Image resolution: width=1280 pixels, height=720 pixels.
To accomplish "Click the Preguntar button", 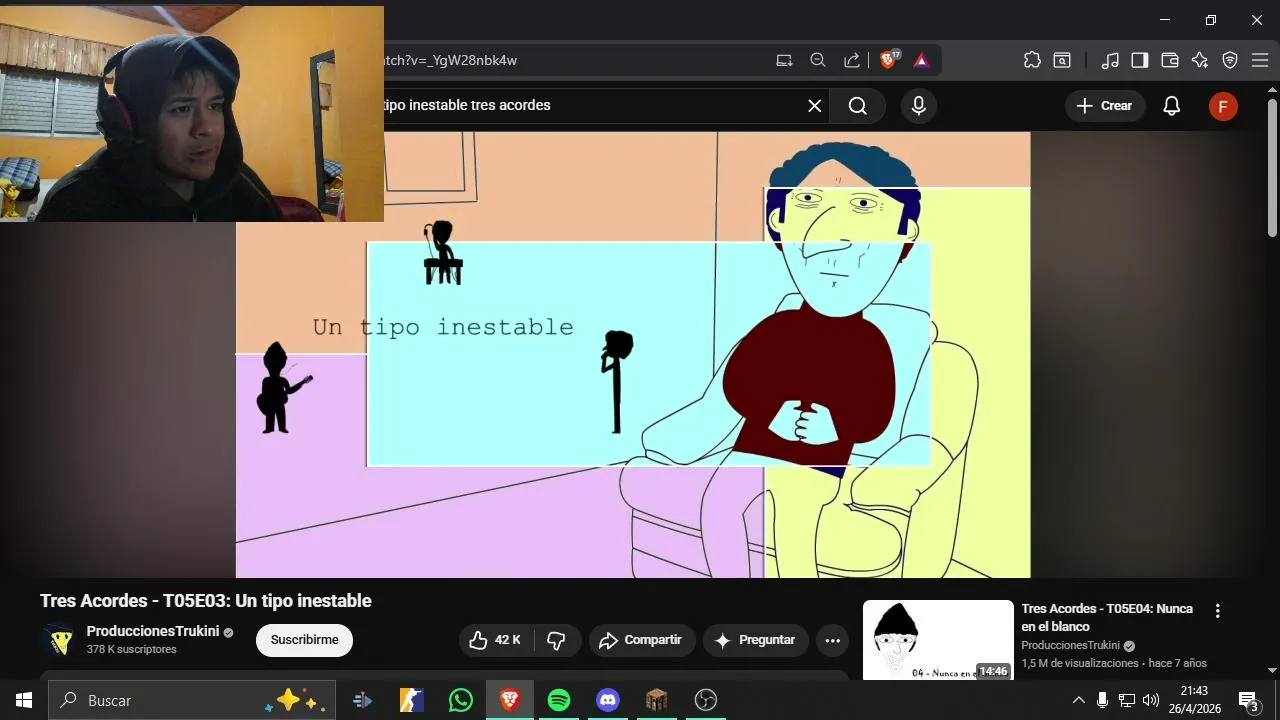I will 756,640.
